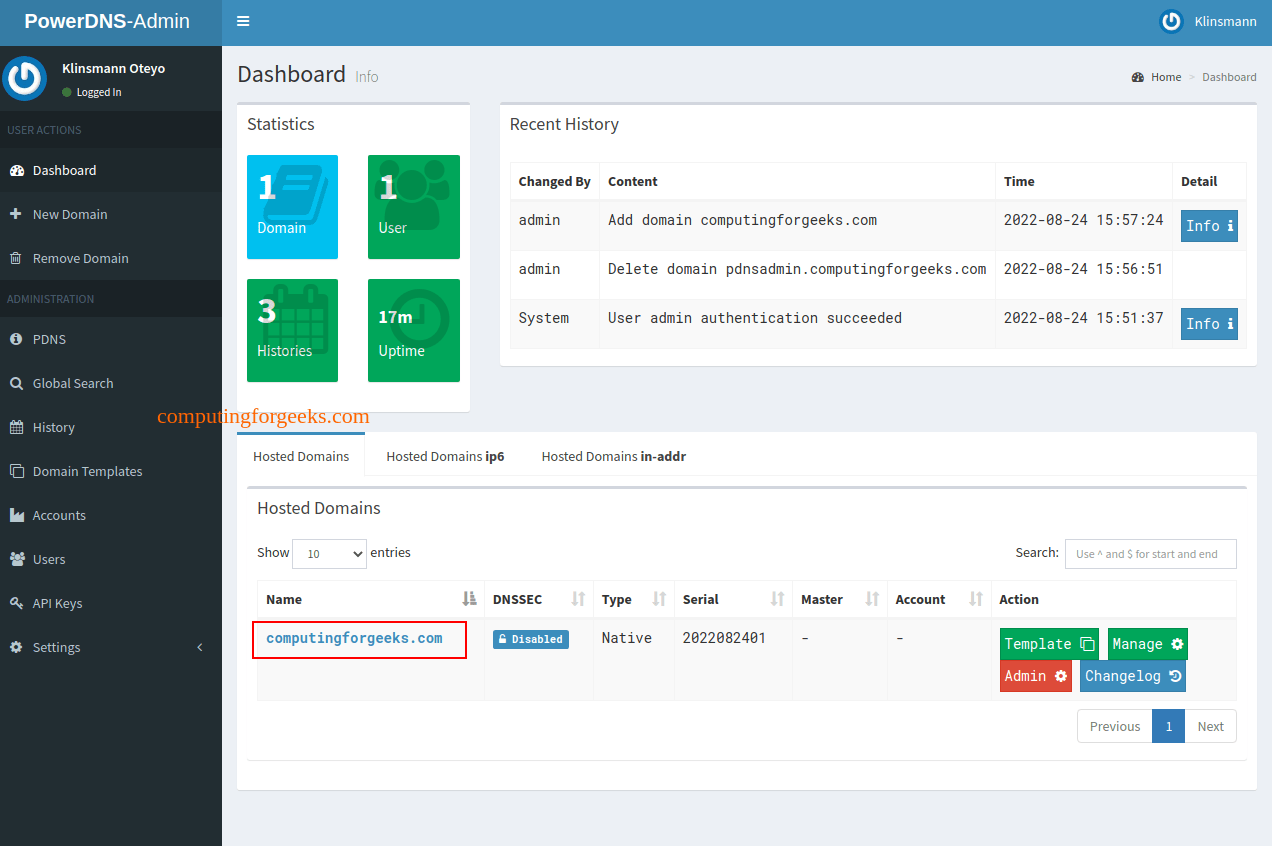Click the domain Search input field
Viewport: 1272px width, 846px height.
click(x=1150, y=553)
